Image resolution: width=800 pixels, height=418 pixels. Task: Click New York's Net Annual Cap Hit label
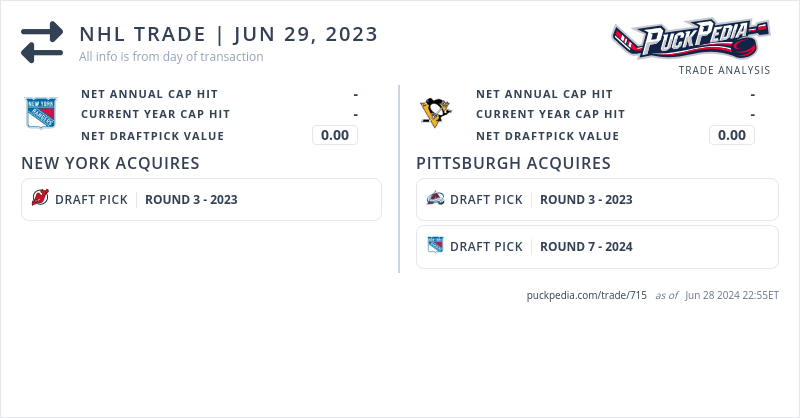(x=149, y=94)
